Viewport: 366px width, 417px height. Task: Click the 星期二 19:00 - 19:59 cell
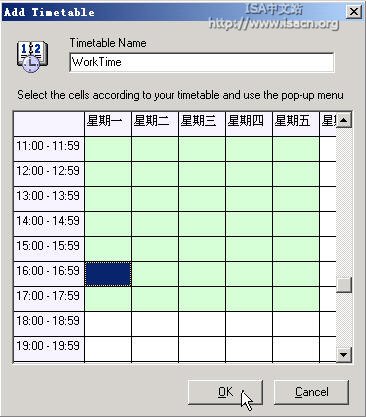coord(155,349)
